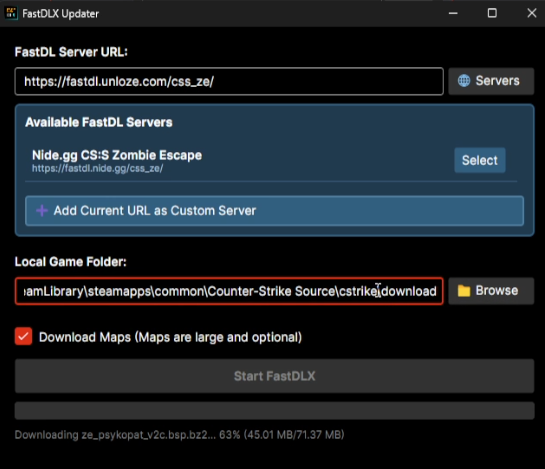
Task: Click the Local Game Folder label
Action: click(71, 262)
